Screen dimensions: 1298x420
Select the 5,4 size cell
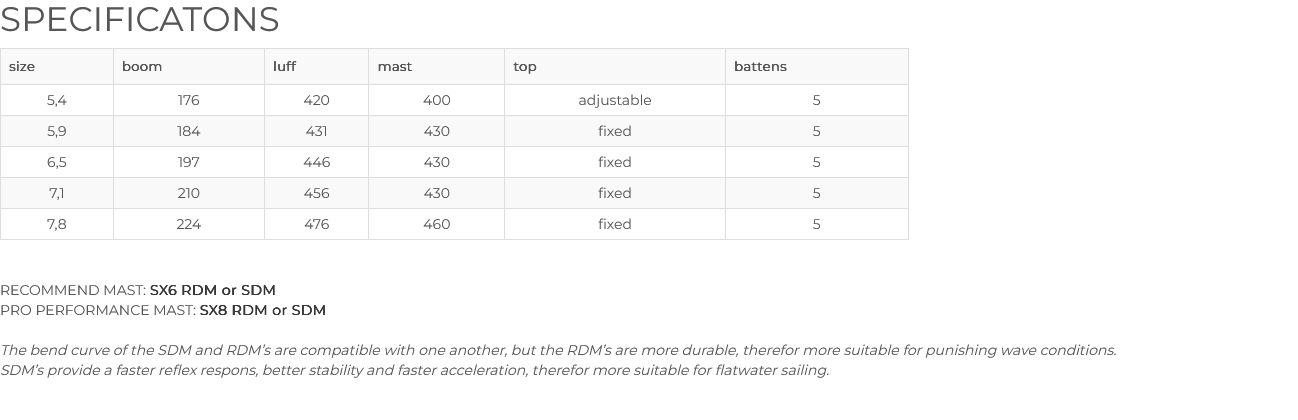57,100
